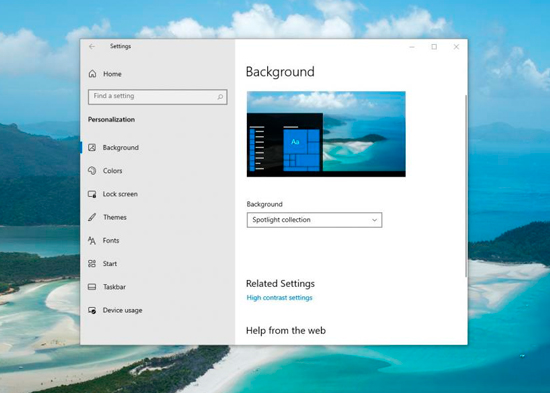Focus the Find a setting field

click(x=157, y=96)
